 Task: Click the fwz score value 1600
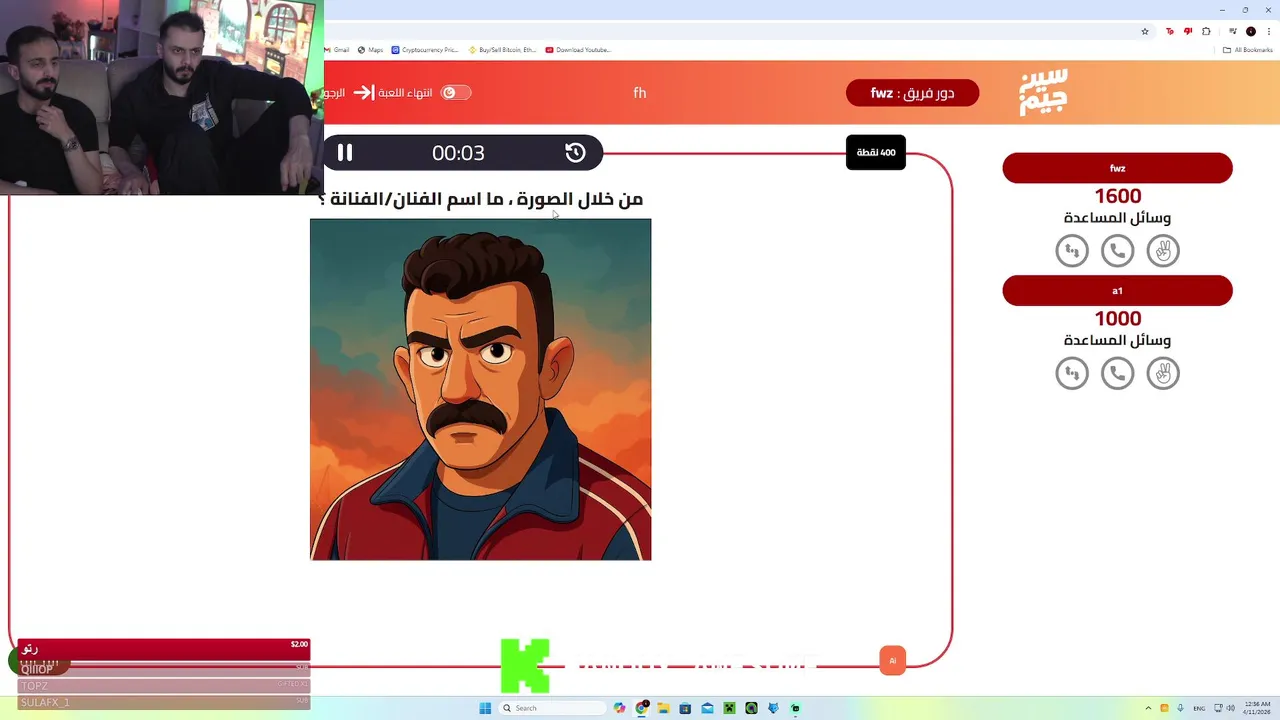pyautogui.click(x=1117, y=196)
